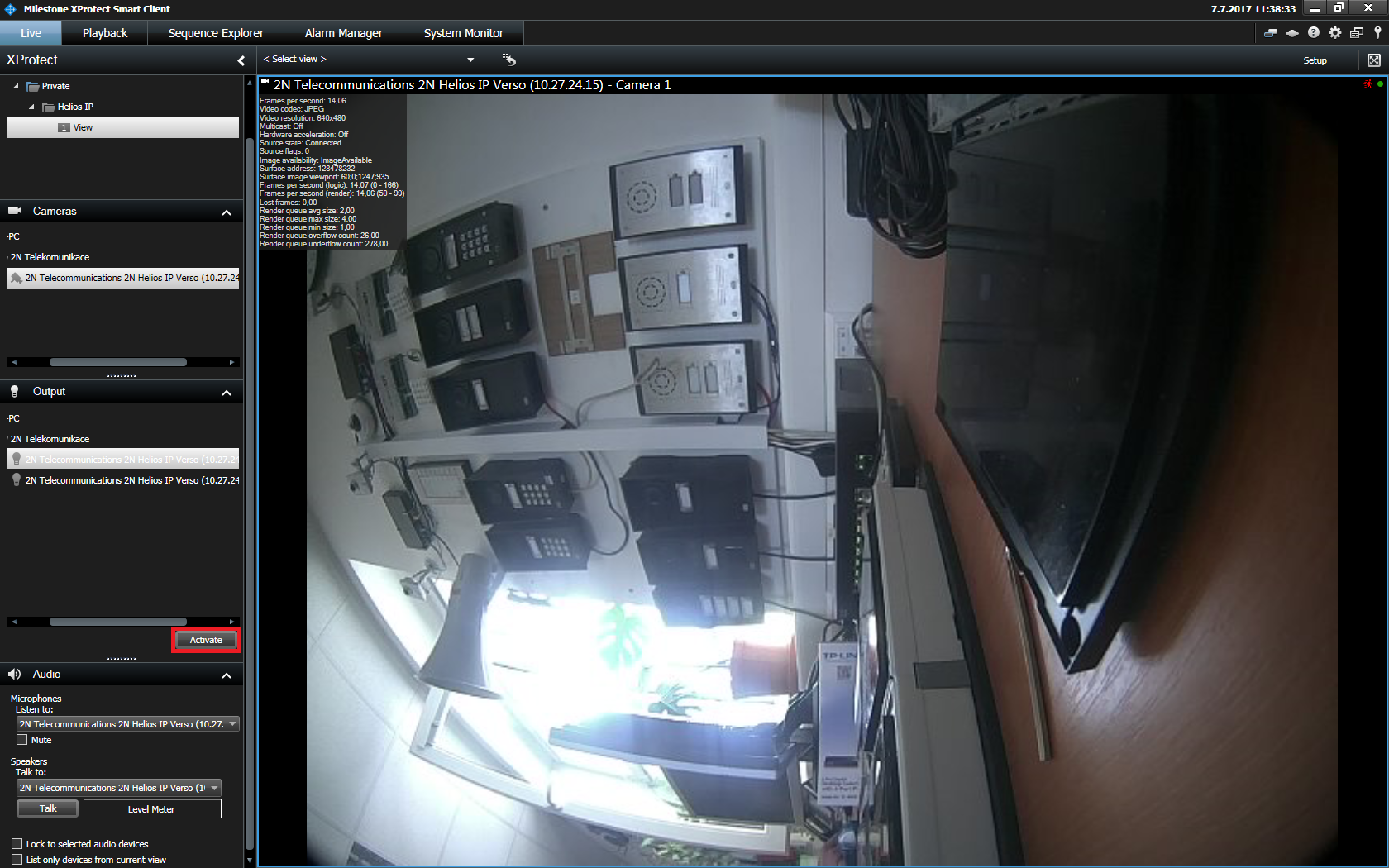This screenshot has width=1389, height=868.
Task: Switch to the Playback tab
Action: 105,33
